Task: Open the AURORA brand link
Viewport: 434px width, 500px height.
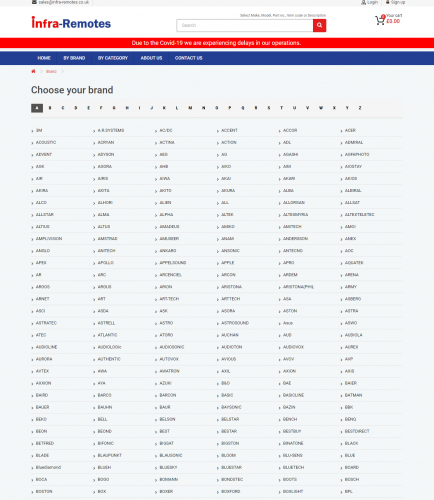Action: (x=44, y=359)
